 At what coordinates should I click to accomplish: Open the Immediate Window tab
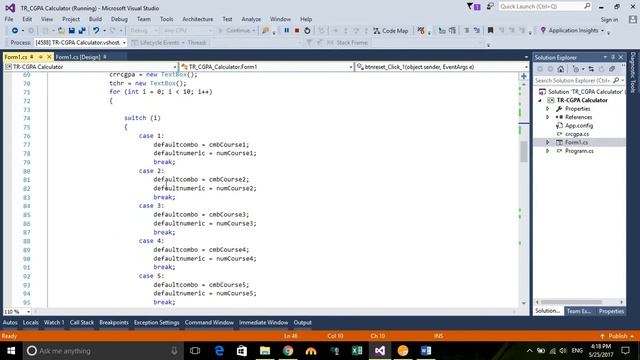pyautogui.click(x=263, y=322)
